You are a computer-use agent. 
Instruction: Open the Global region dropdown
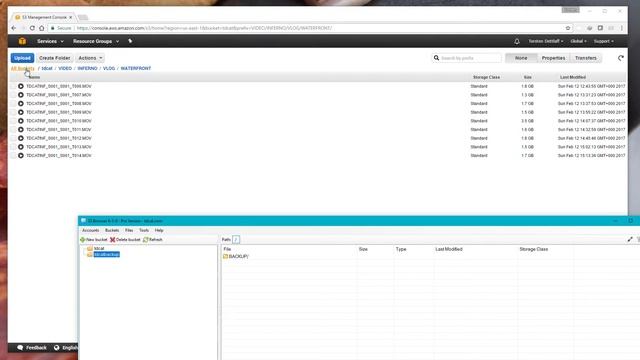click(578, 41)
